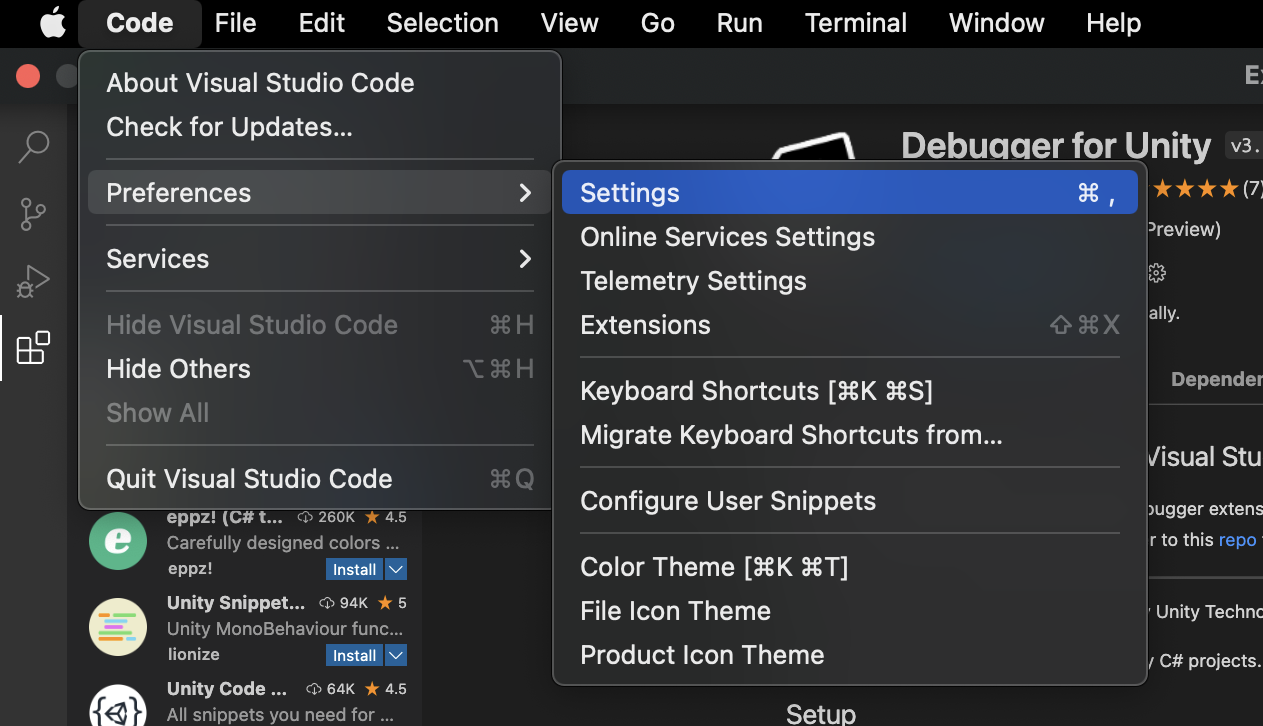Switch to the Dependencies tab
This screenshot has width=1263, height=726.
[1216, 379]
